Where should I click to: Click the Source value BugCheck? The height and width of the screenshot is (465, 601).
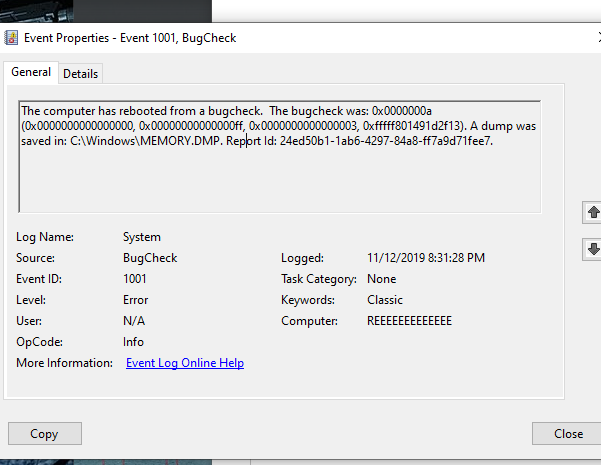tap(150, 258)
